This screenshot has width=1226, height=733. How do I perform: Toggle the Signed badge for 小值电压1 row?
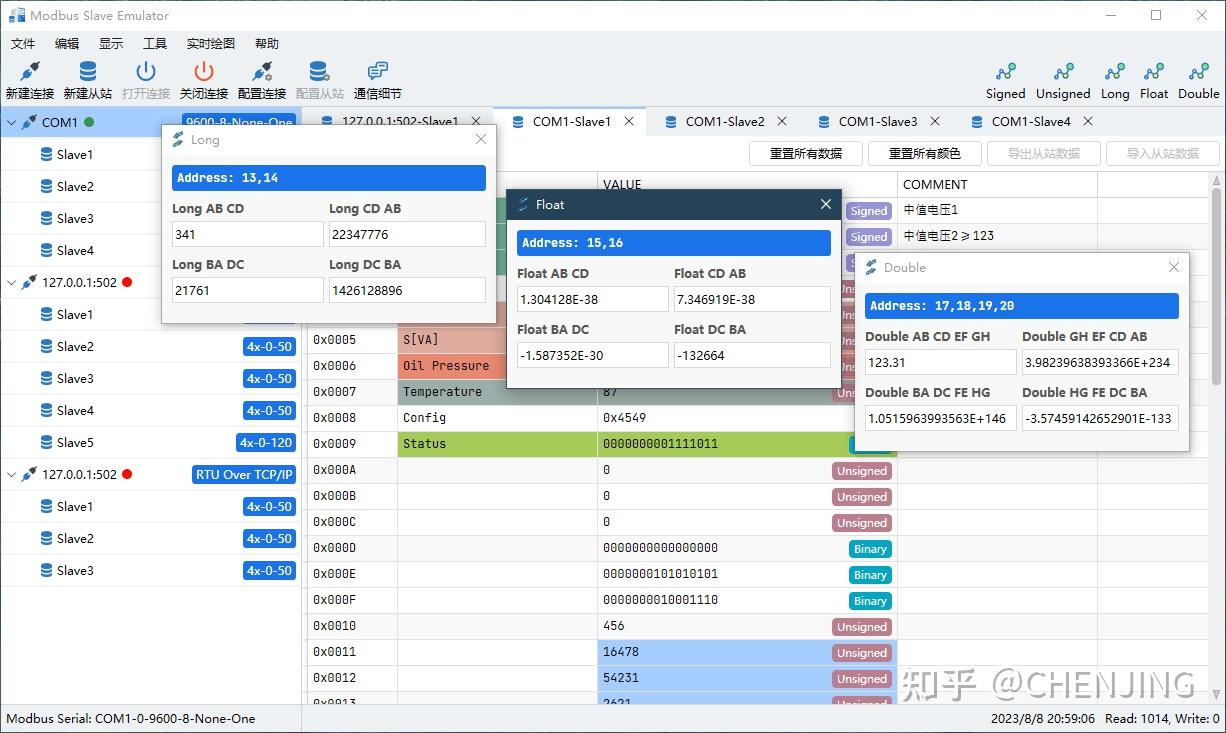click(x=868, y=210)
